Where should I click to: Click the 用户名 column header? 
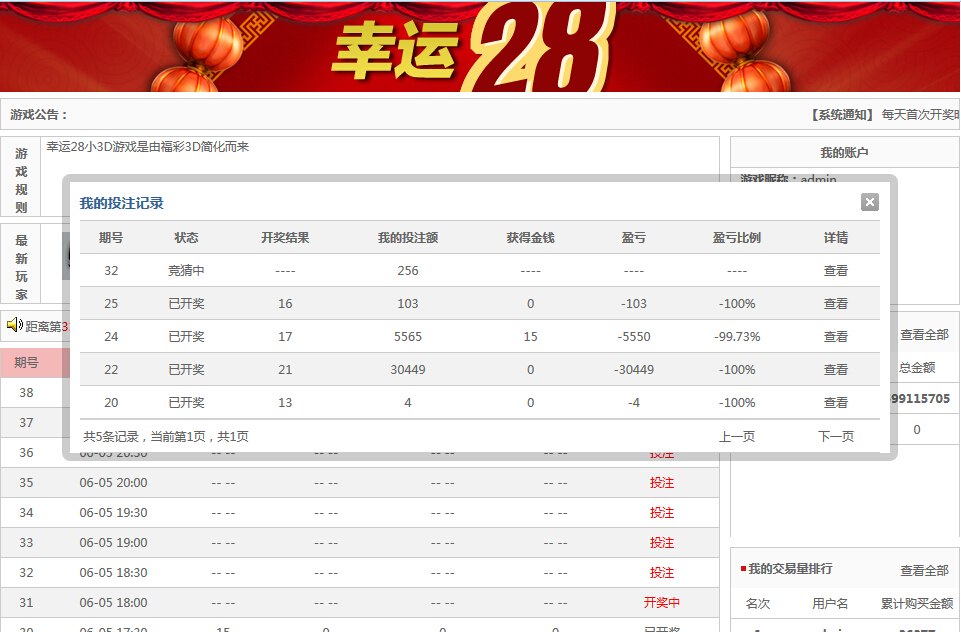coord(830,603)
